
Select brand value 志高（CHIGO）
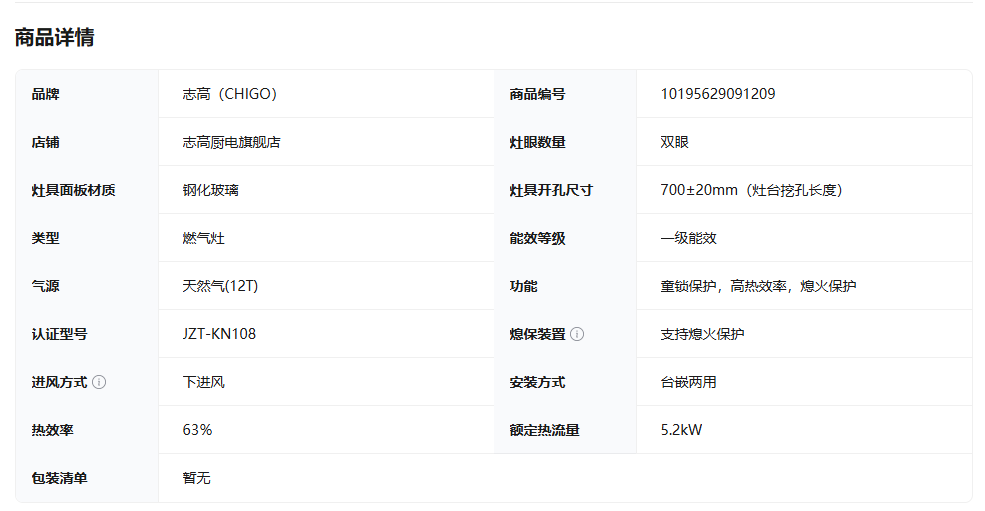pyautogui.click(x=229, y=94)
